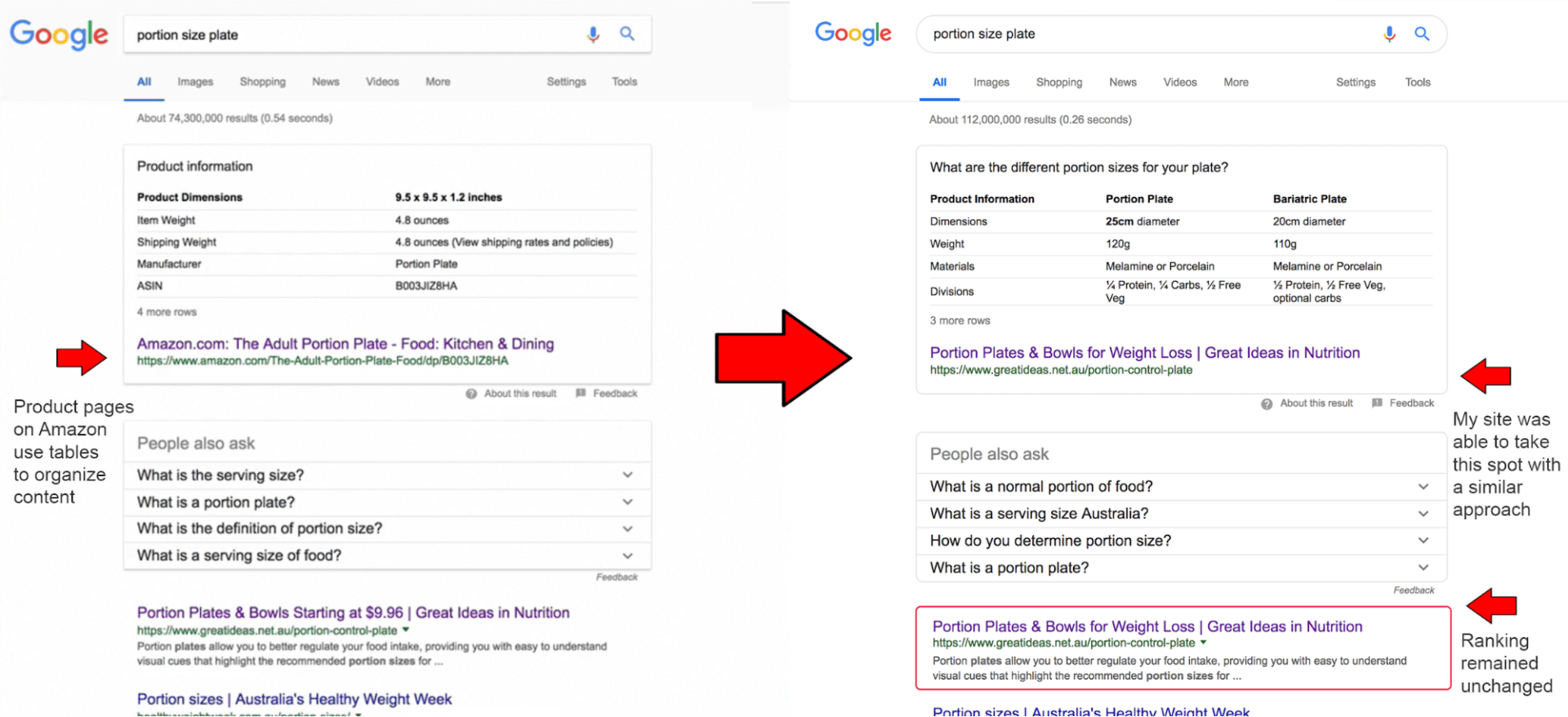Image resolution: width=1568 pixels, height=717 pixels.
Task: Open URL dropdown arrow of left greatideas result
Action: click(x=406, y=630)
